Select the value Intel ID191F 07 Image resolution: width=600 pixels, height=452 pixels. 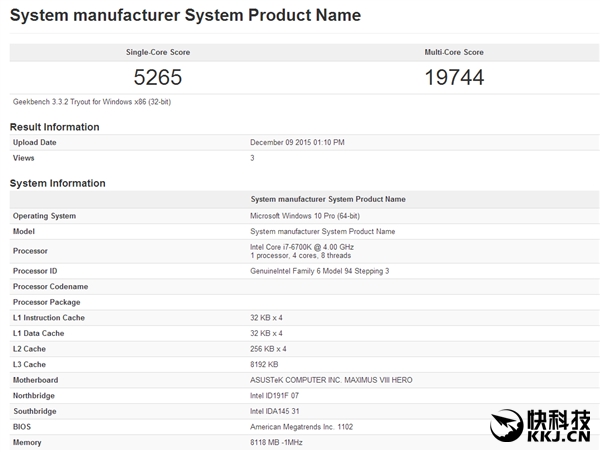coord(274,395)
